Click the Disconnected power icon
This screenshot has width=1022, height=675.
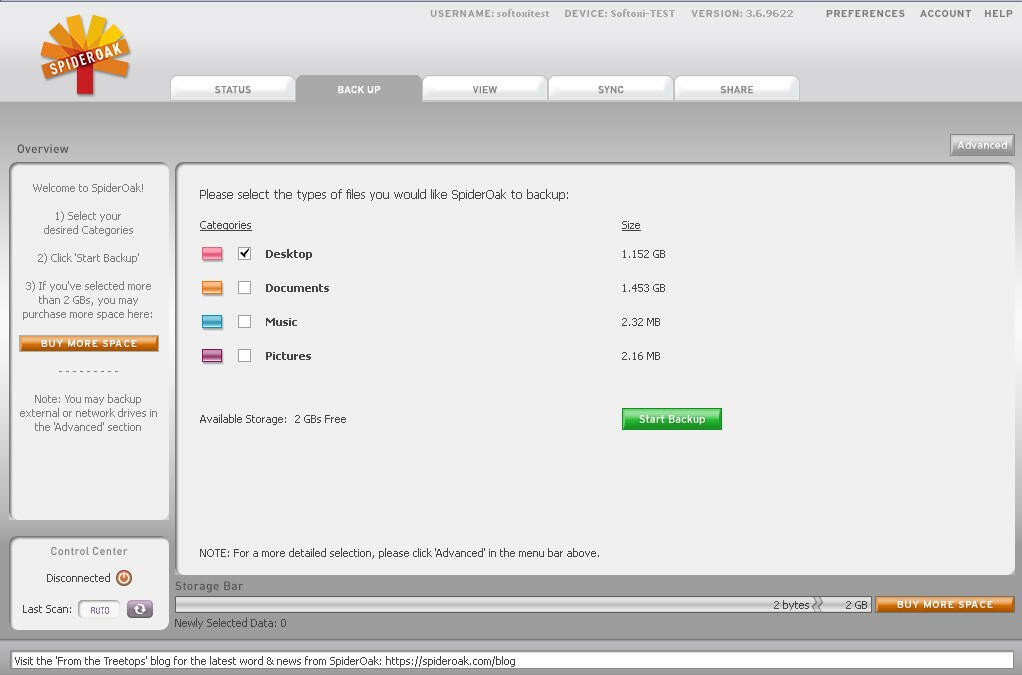pyautogui.click(x=124, y=578)
